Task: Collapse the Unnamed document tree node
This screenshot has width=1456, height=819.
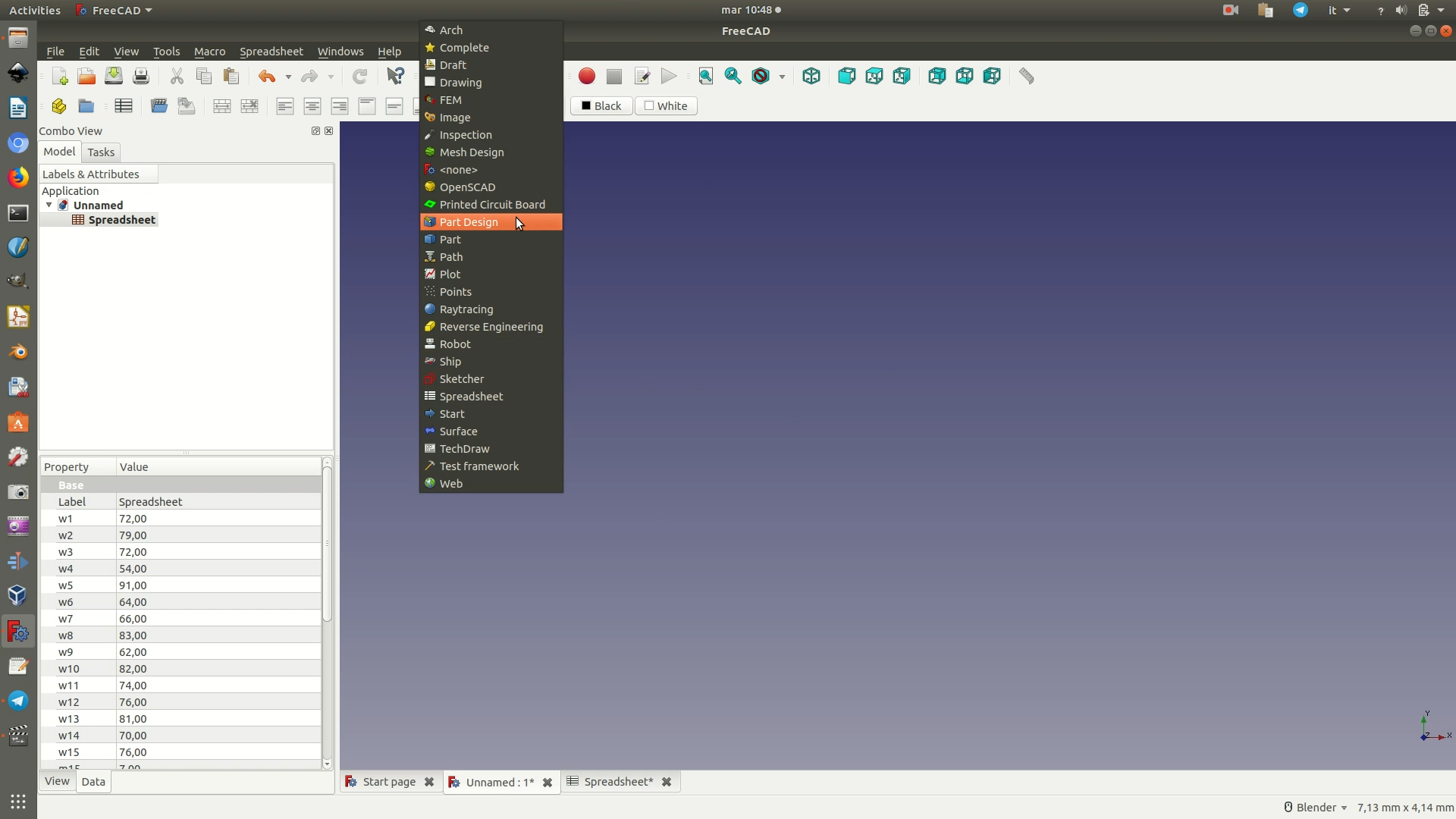Action: (49, 205)
